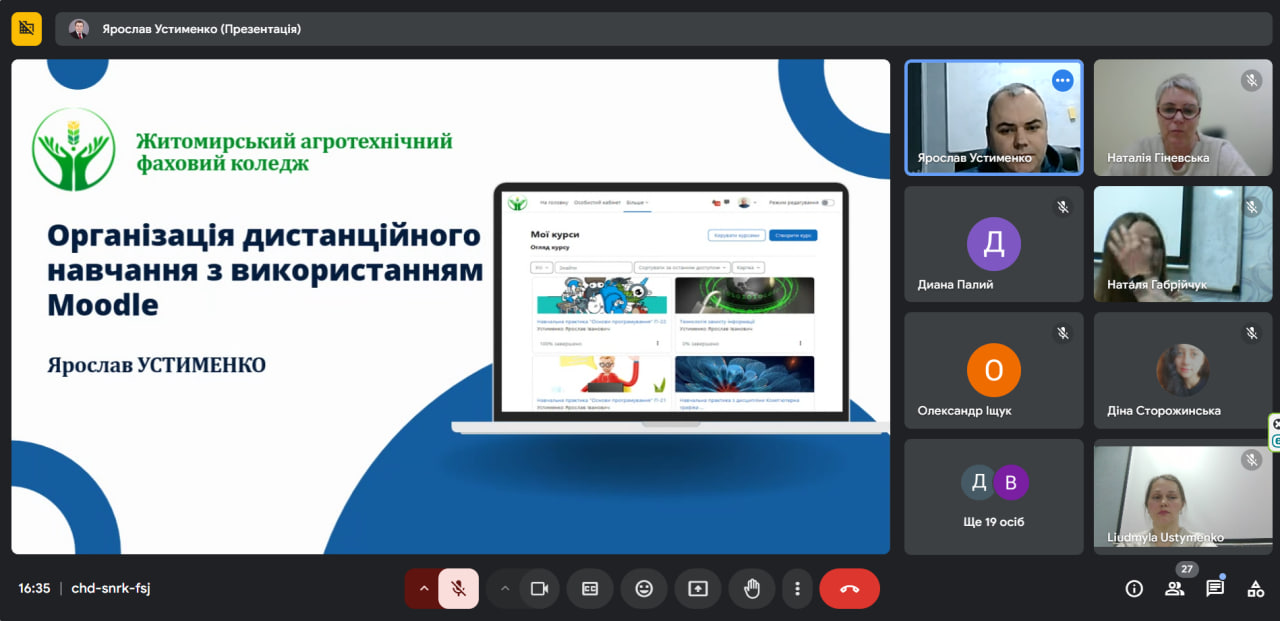Click the gray Д avatar in the Ще 19 осіб tile
1280x621 pixels.
coord(979,483)
